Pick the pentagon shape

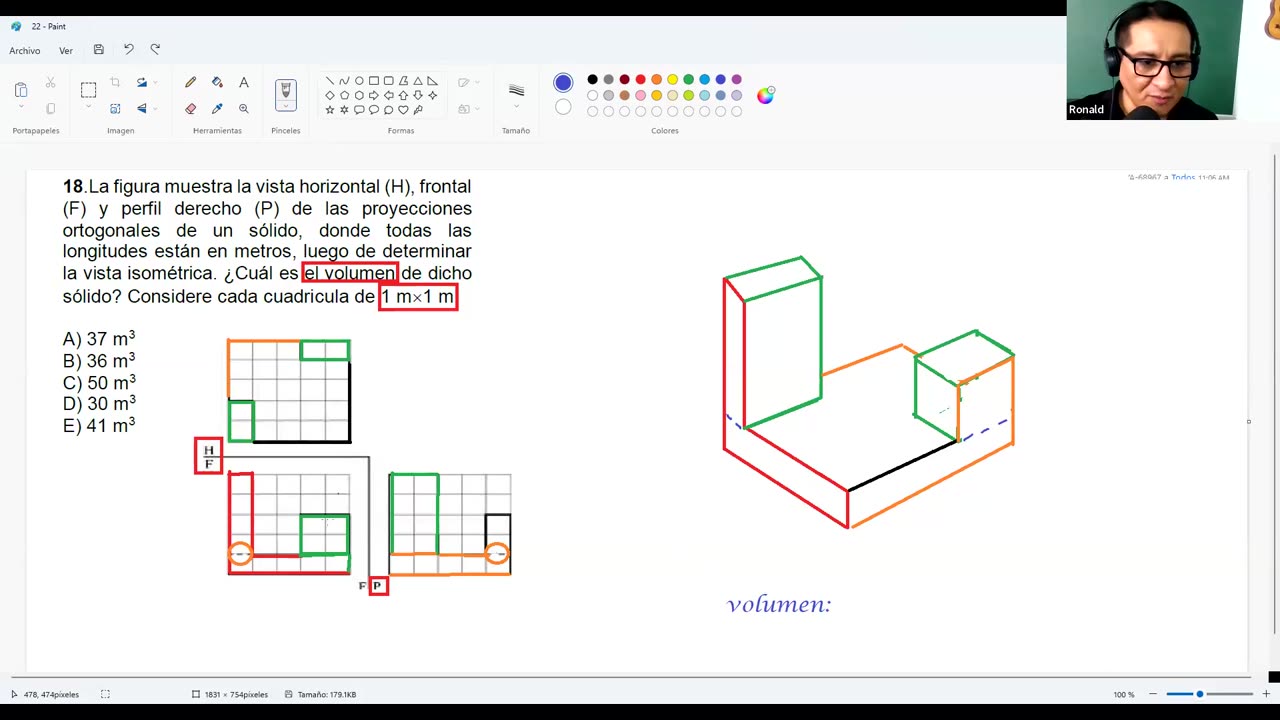pyautogui.click(x=344, y=96)
